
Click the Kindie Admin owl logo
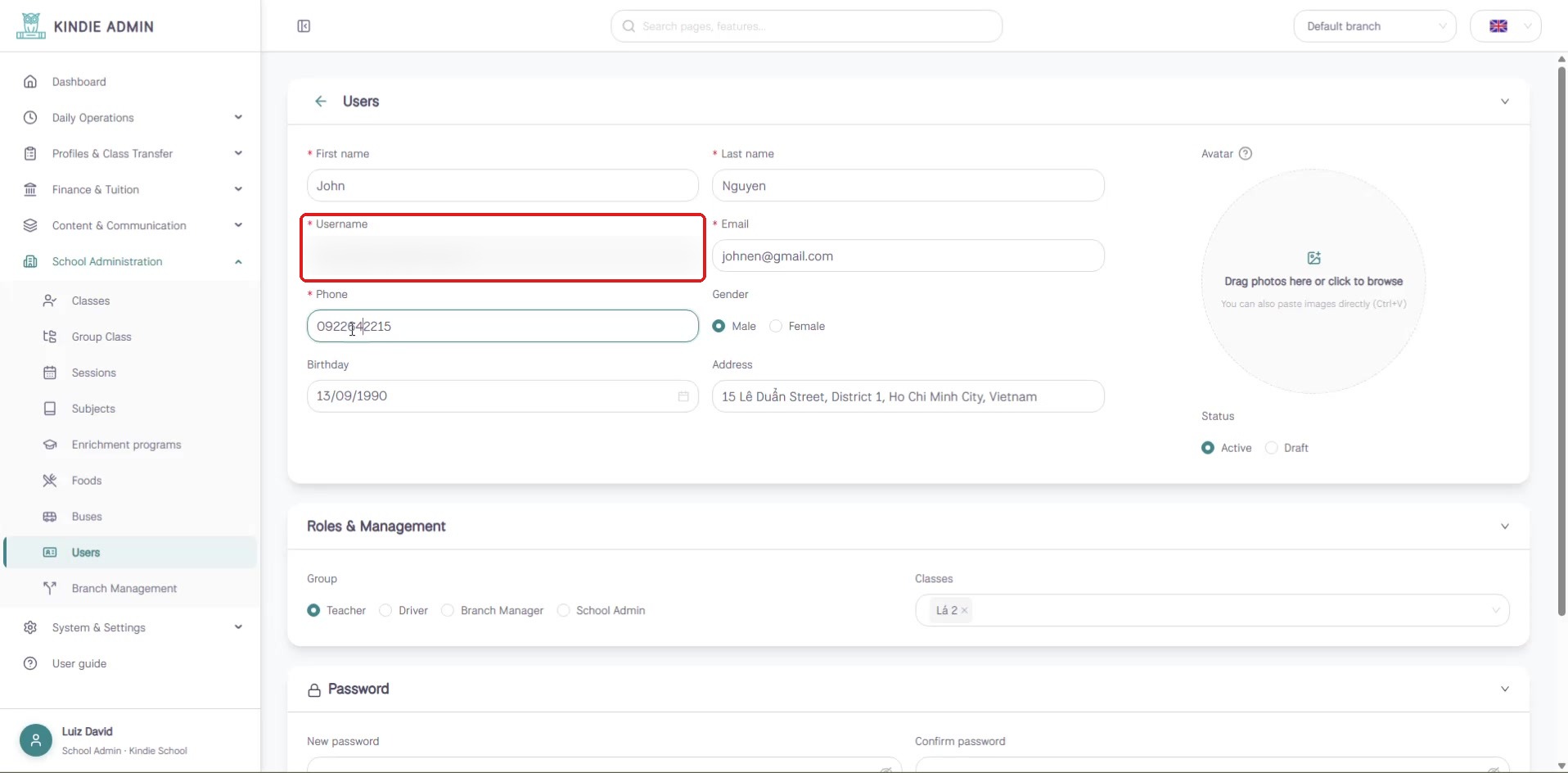coord(31,26)
